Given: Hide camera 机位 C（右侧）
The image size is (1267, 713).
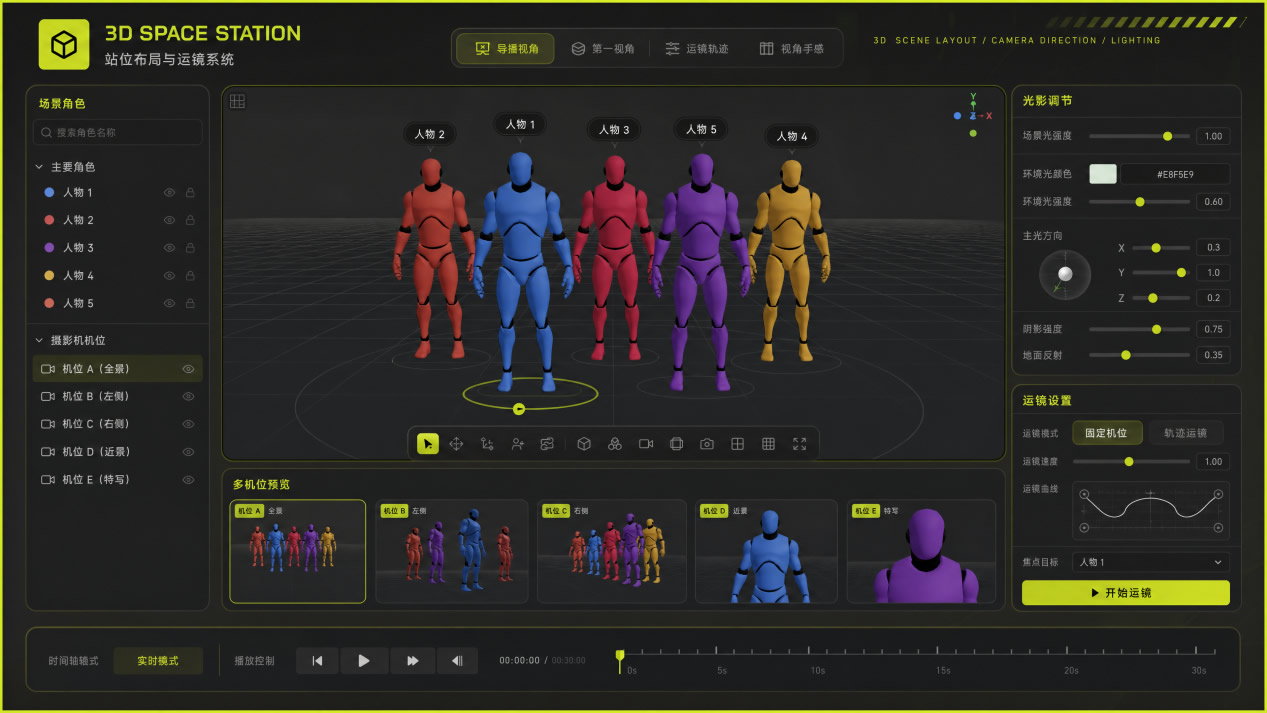Looking at the screenshot, I should tap(188, 424).
